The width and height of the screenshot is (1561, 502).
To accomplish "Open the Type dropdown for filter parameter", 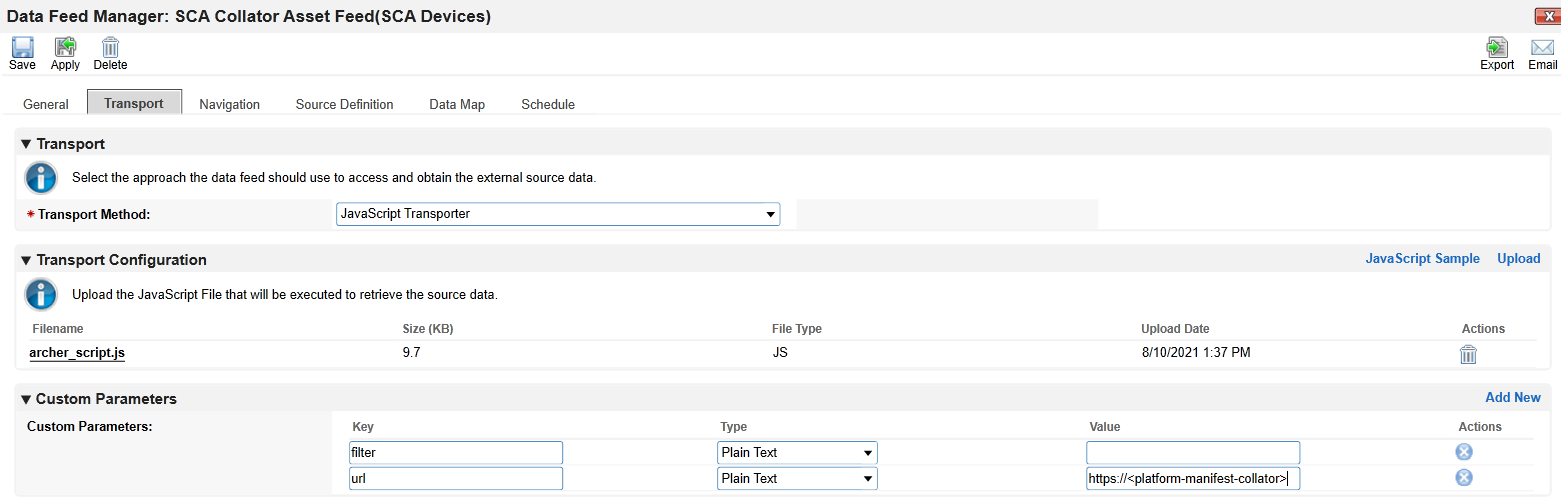I will point(797,452).
